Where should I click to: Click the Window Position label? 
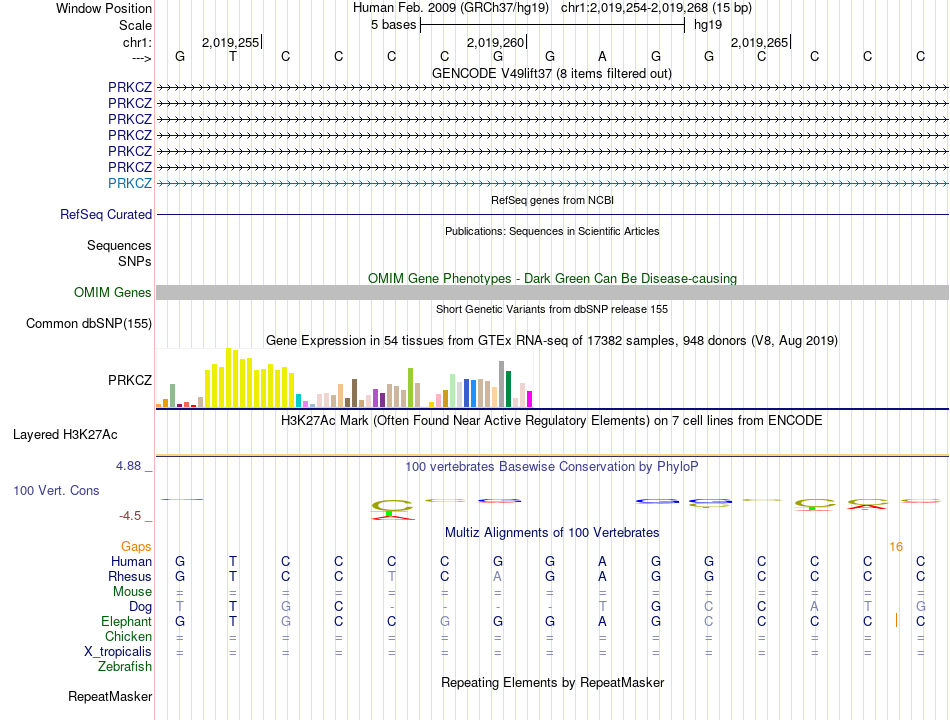[x=104, y=8]
